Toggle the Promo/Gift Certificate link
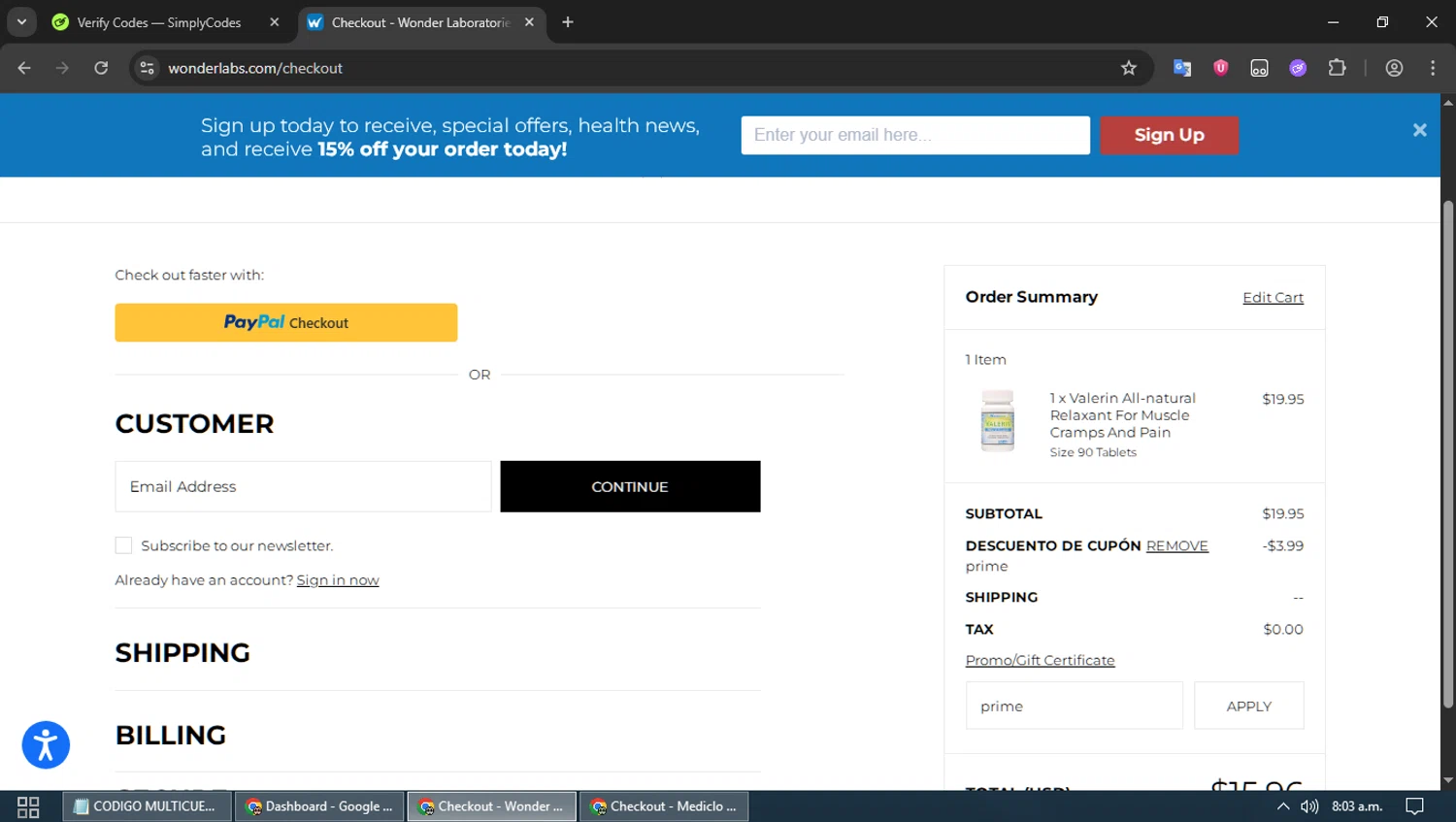The width and height of the screenshot is (1456, 822). coord(1040,660)
